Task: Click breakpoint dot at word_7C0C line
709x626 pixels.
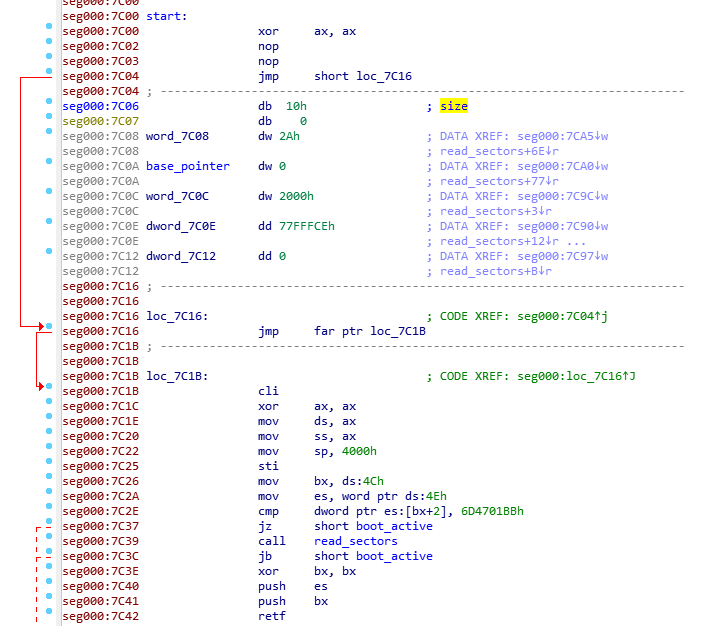Action: [49, 191]
